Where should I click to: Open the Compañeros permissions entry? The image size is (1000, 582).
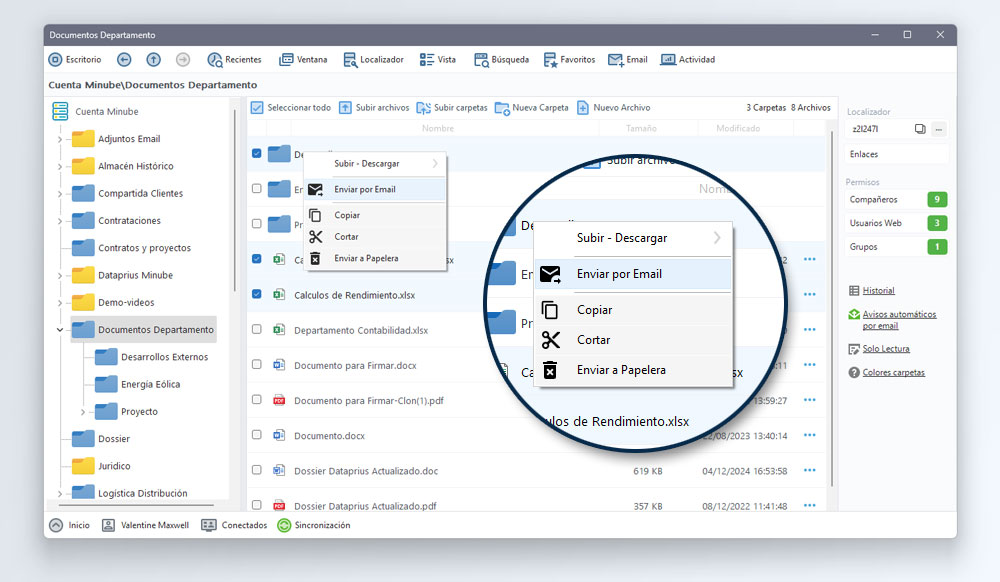(x=896, y=200)
